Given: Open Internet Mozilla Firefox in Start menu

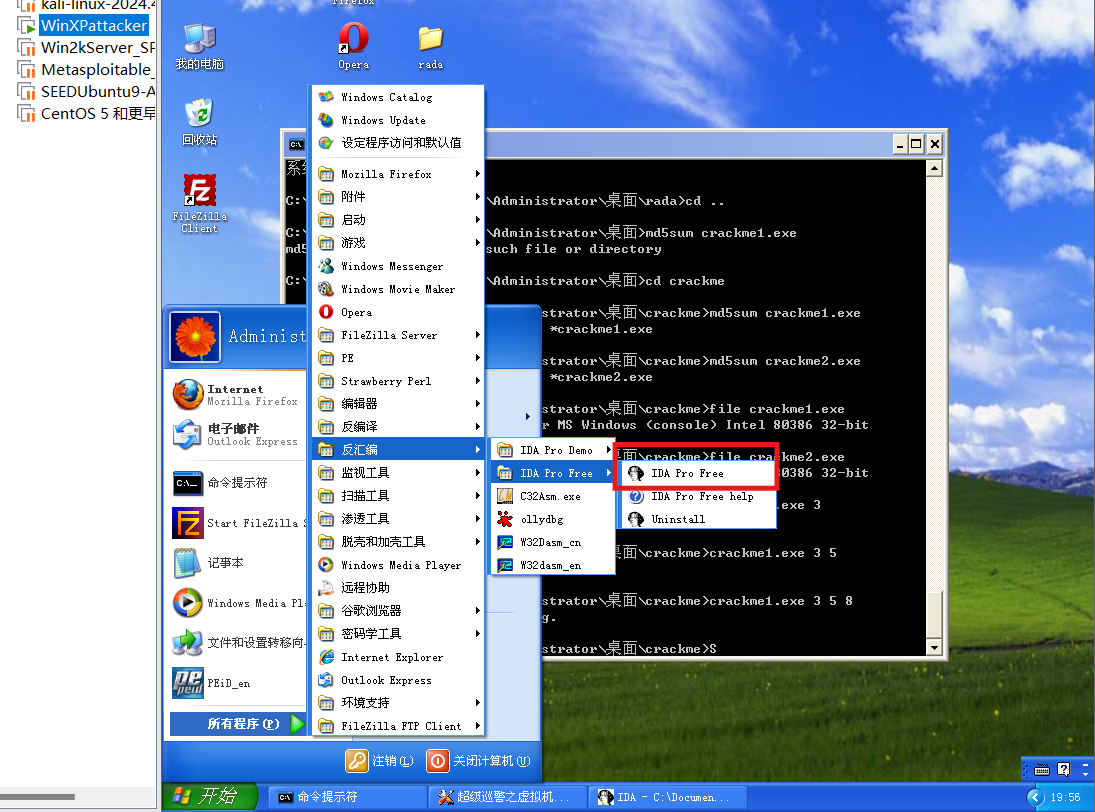Looking at the screenshot, I should pyautogui.click(x=237, y=395).
